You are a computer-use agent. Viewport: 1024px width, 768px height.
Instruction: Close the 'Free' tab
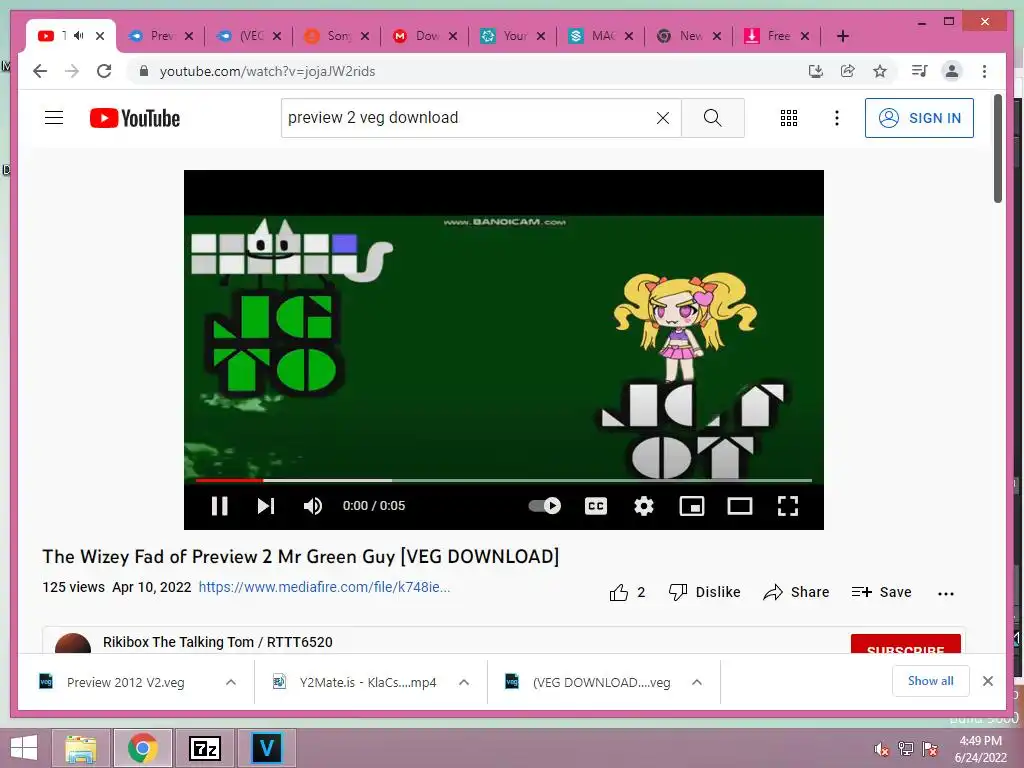805,36
